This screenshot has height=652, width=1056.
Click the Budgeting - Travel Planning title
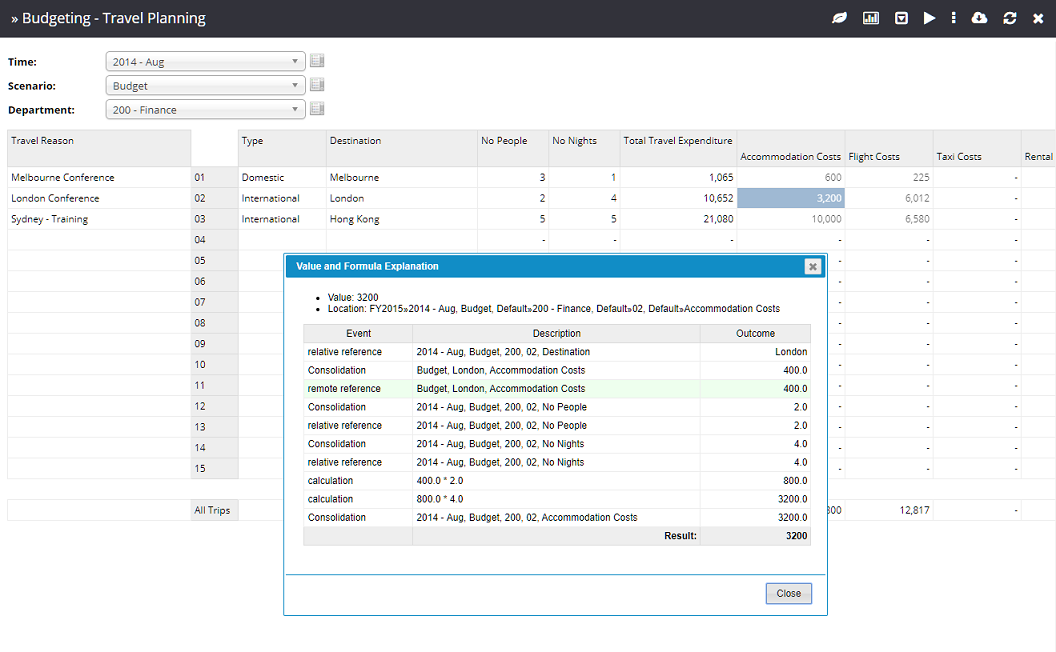pyautogui.click(x=110, y=17)
